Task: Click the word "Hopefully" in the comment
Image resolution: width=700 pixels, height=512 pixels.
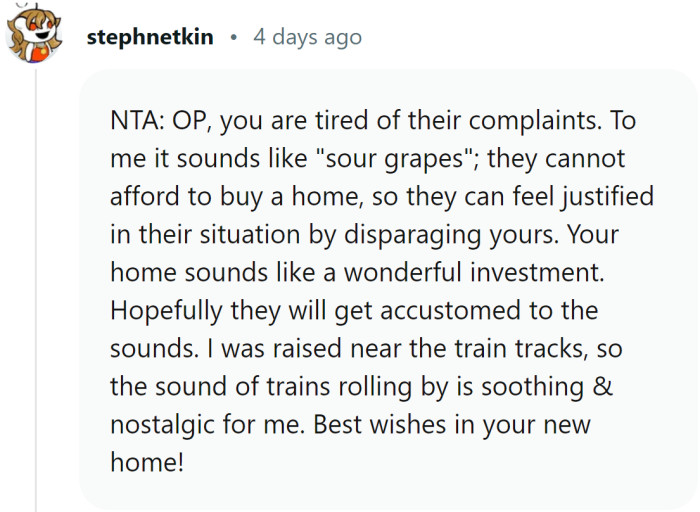Action: point(167,310)
